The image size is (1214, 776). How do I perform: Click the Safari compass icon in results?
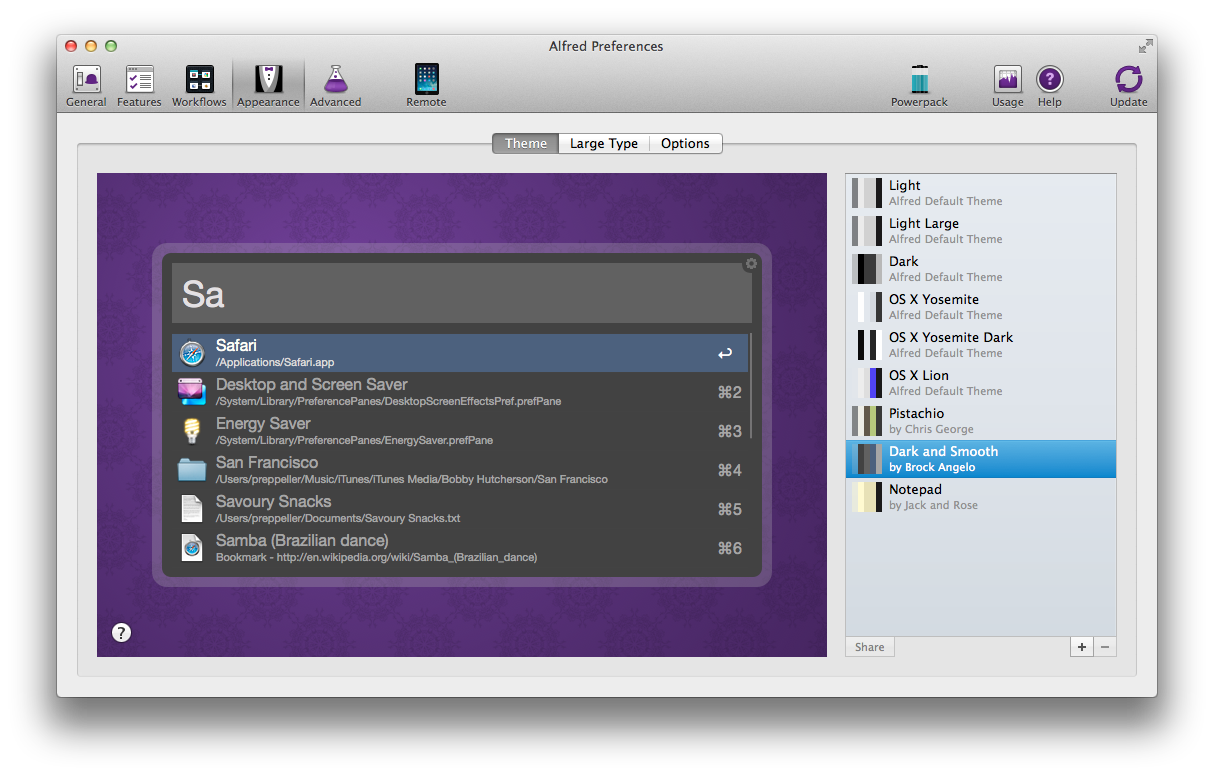click(191, 353)
